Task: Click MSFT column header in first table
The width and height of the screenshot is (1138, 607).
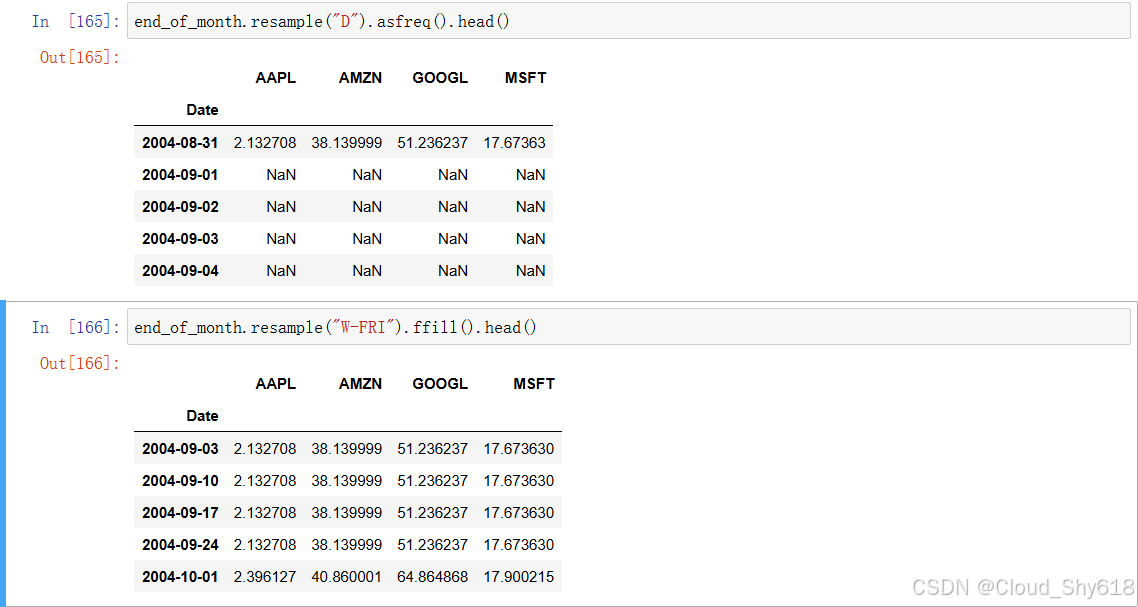Action: point(525,78)
